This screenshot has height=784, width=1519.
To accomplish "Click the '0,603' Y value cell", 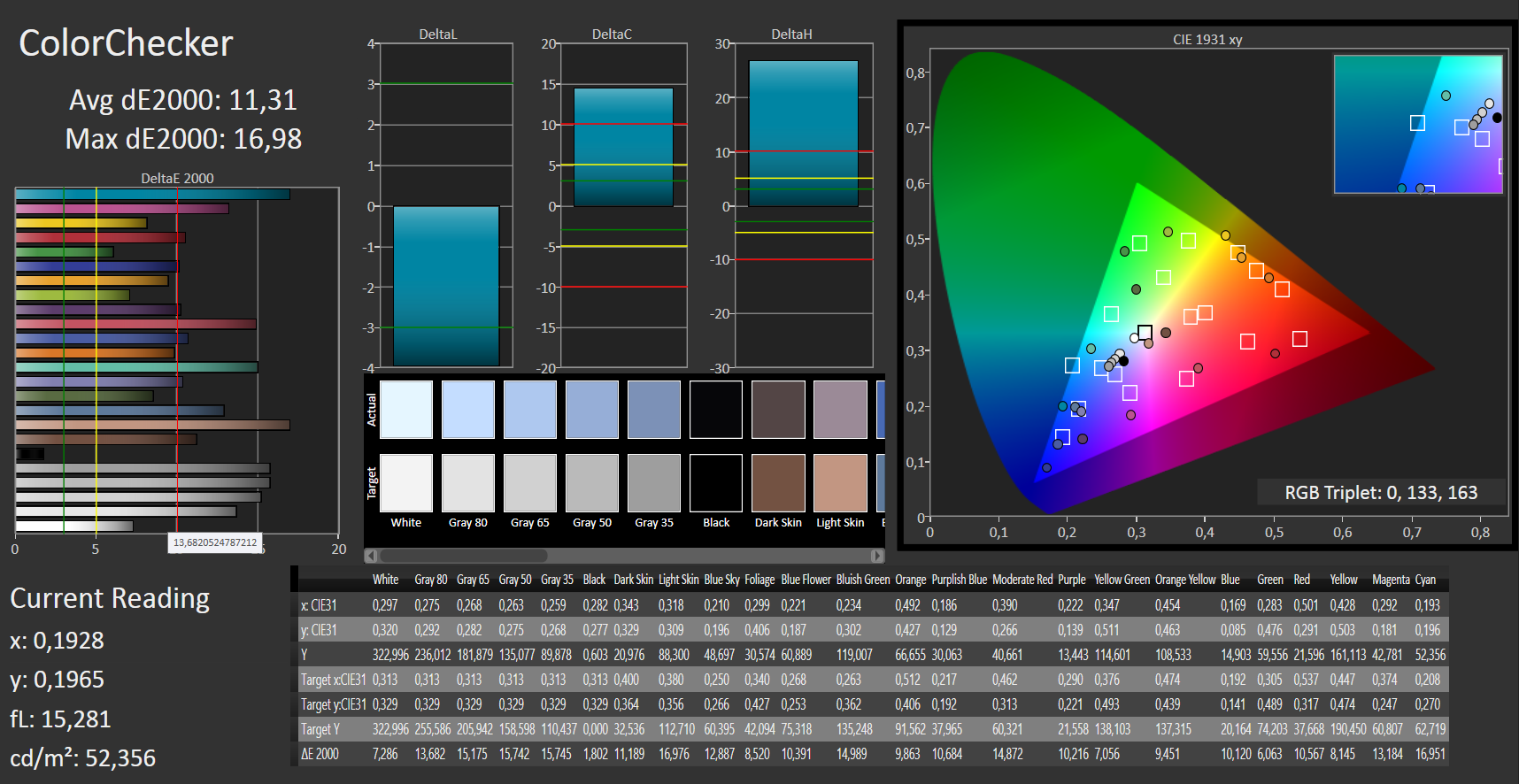I will 595,655.
